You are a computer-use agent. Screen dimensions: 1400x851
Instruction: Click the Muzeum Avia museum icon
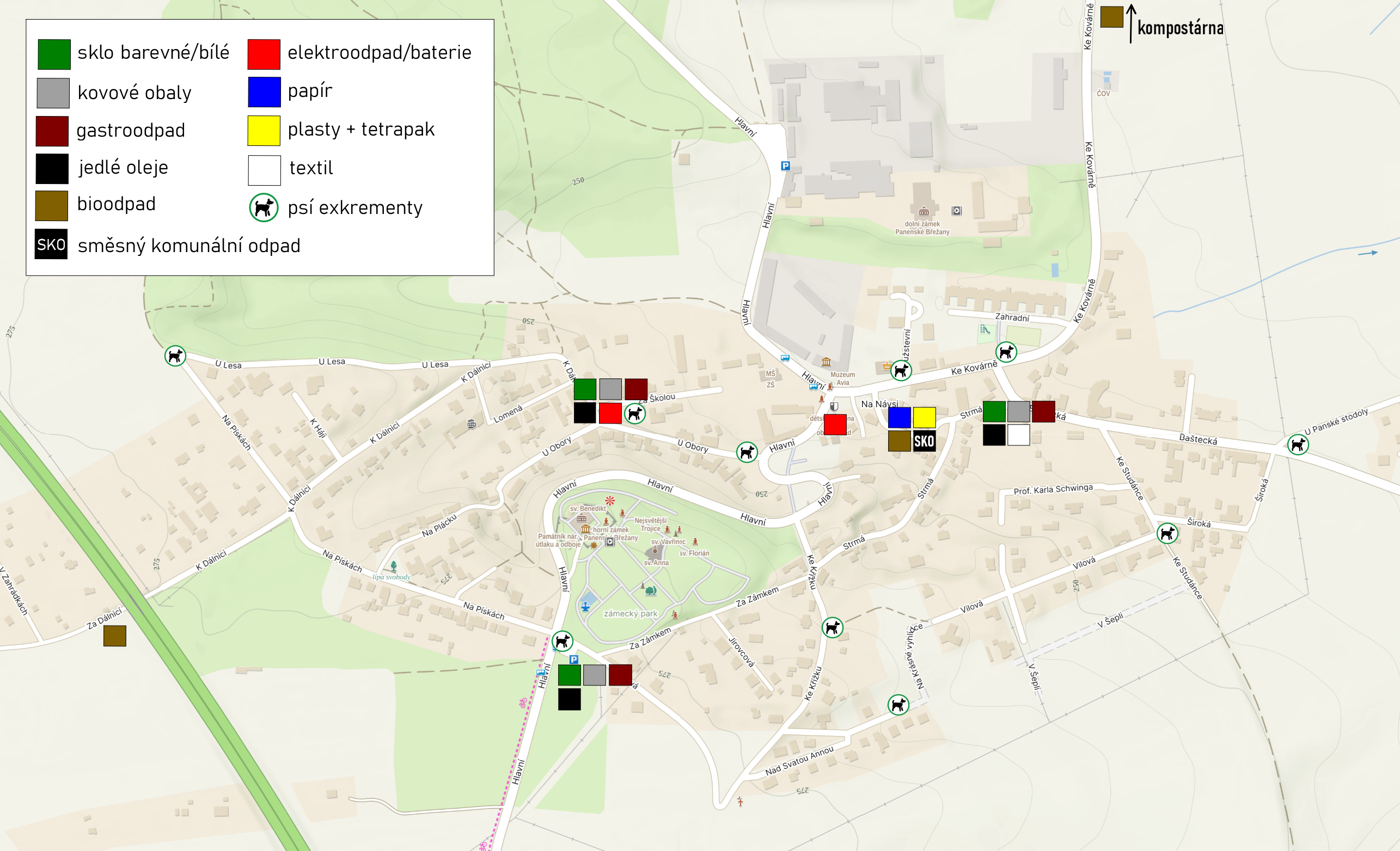pos(826,362)
